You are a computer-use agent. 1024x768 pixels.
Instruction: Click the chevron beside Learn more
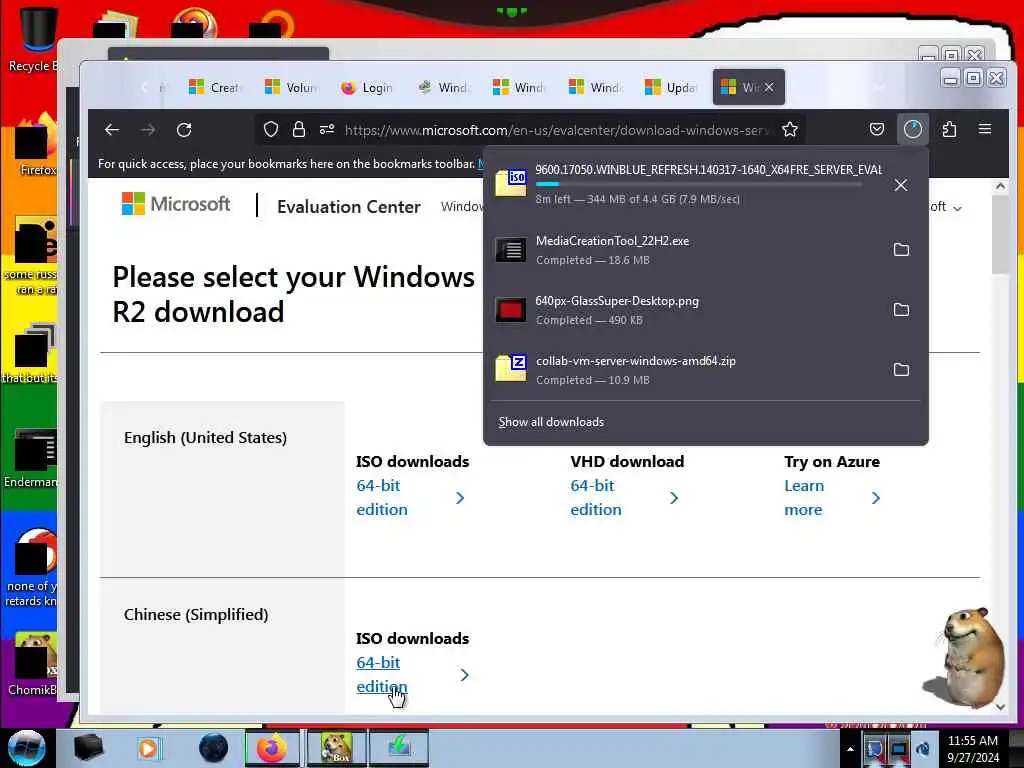876,498
